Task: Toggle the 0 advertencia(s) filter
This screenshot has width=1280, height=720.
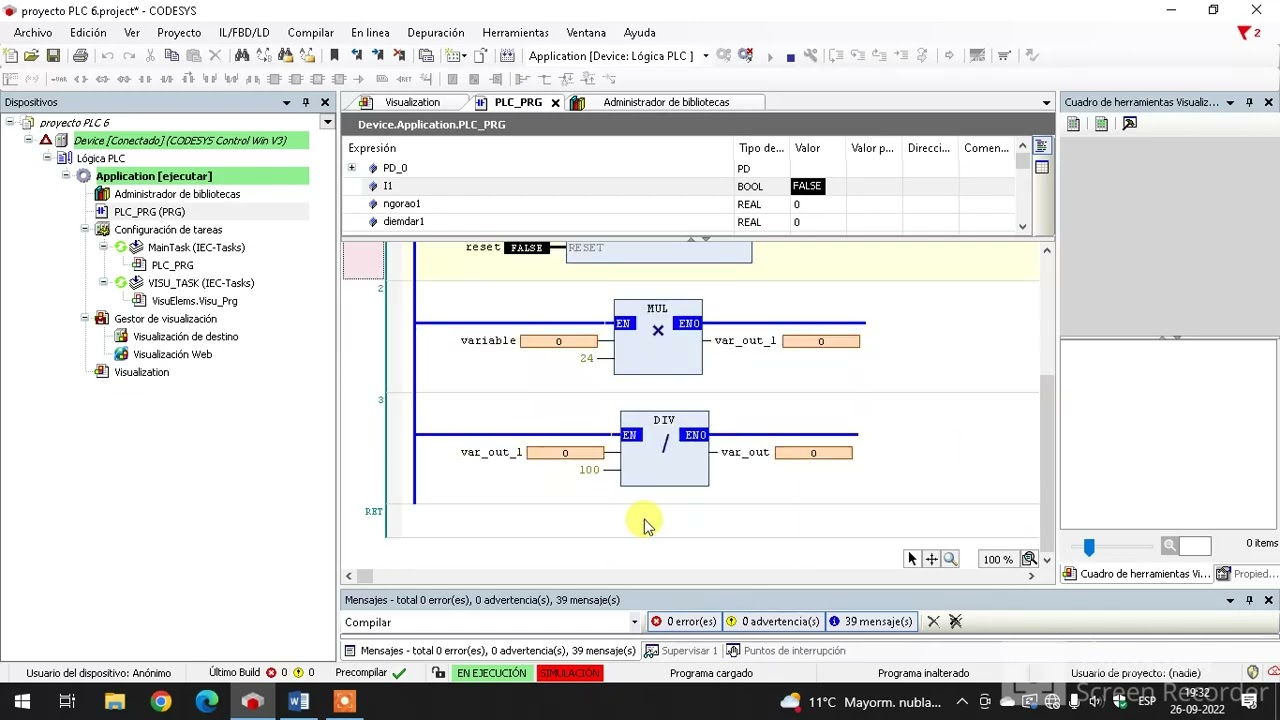Action: (772, 622)
